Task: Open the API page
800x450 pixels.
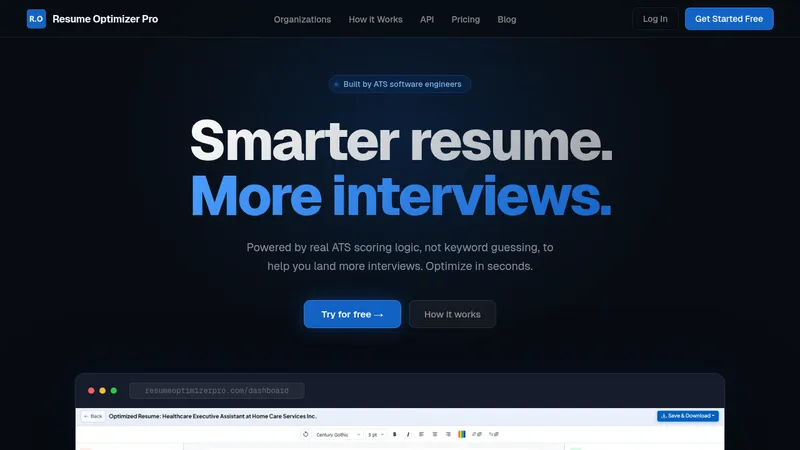Action: tap(427, 19)
